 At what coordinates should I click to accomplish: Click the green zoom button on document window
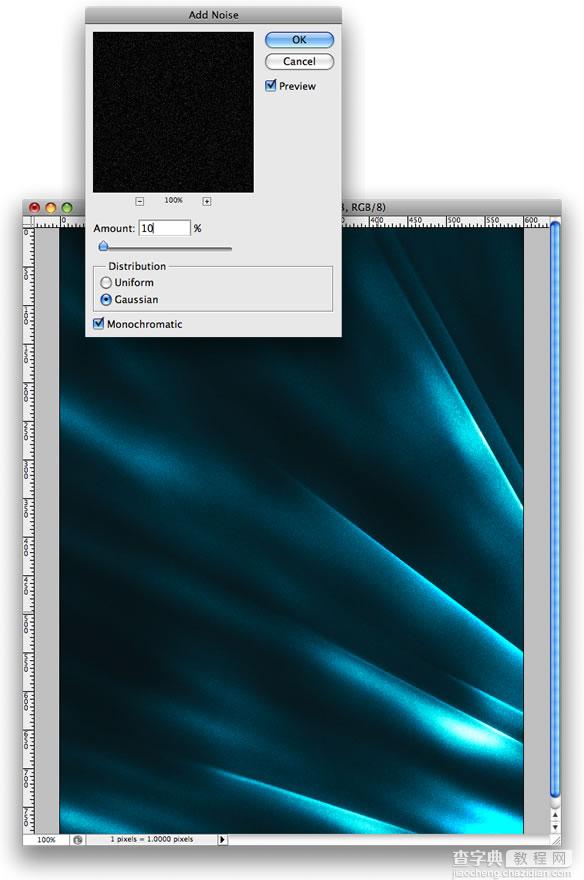(x=67, y=208)
